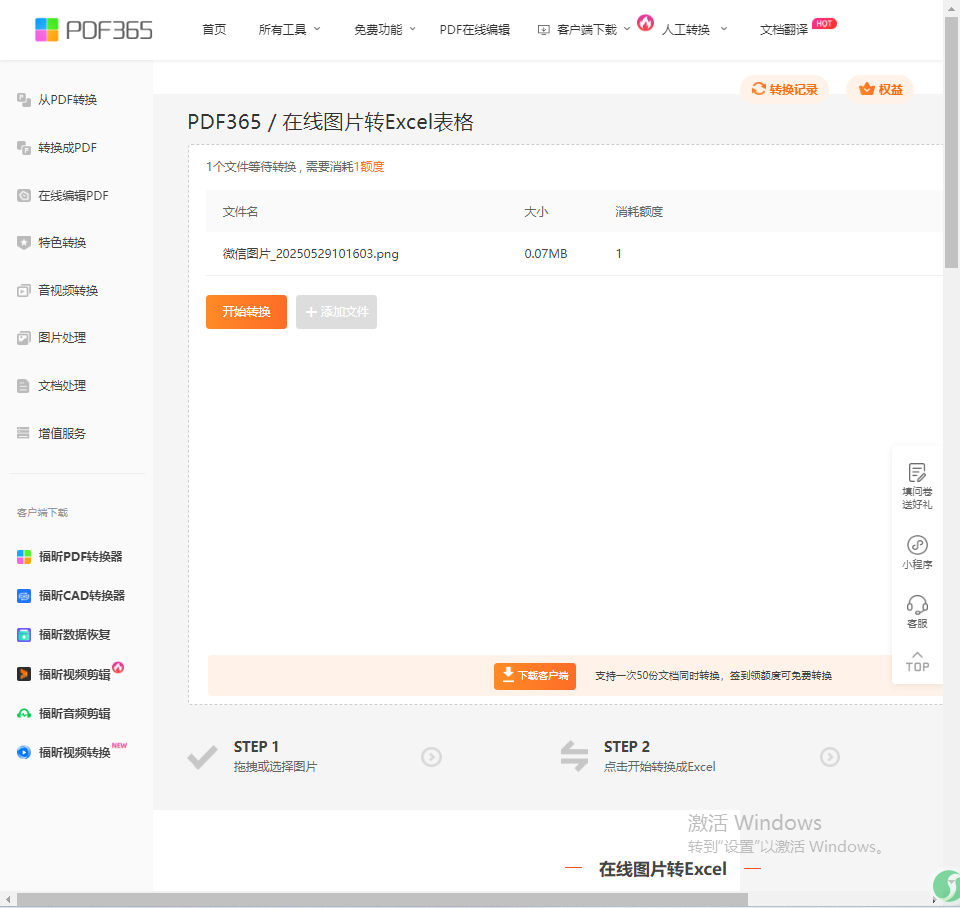The width and height of the screenshot is (960, 908).
Task: Click the arrow circle after STEP 2
Action: click(830, 757)
